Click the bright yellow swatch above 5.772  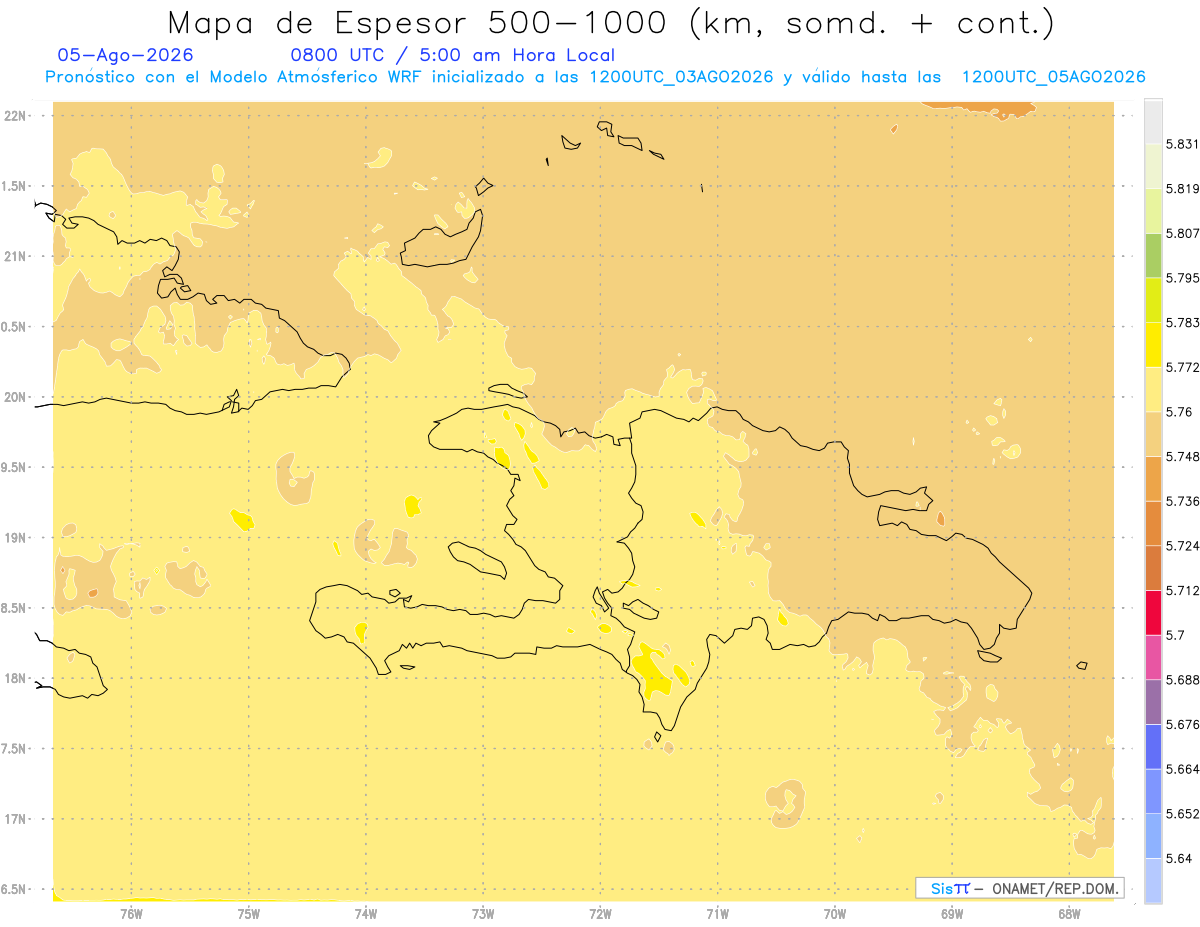coord(1153,345)
